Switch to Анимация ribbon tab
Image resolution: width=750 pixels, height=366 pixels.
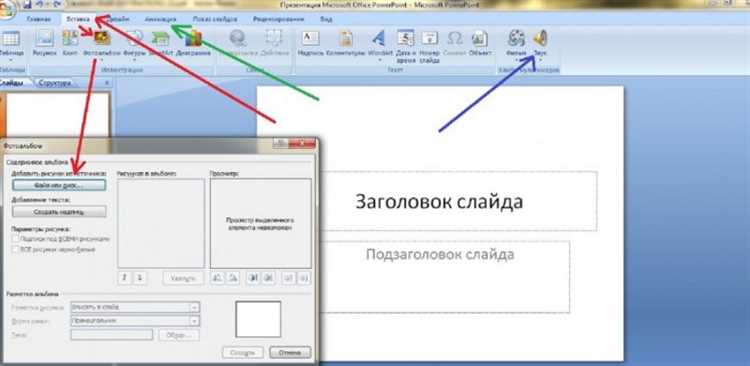160,20
